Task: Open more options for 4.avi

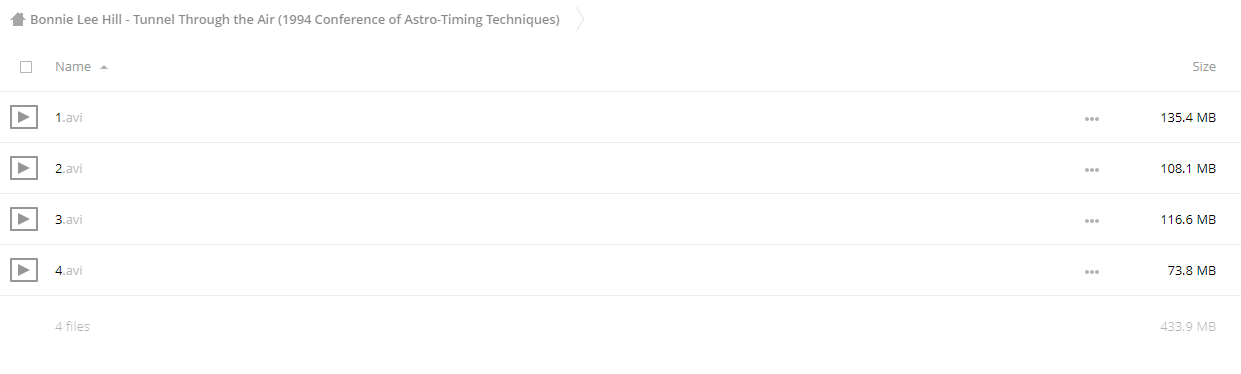Action: (1091, 271)
